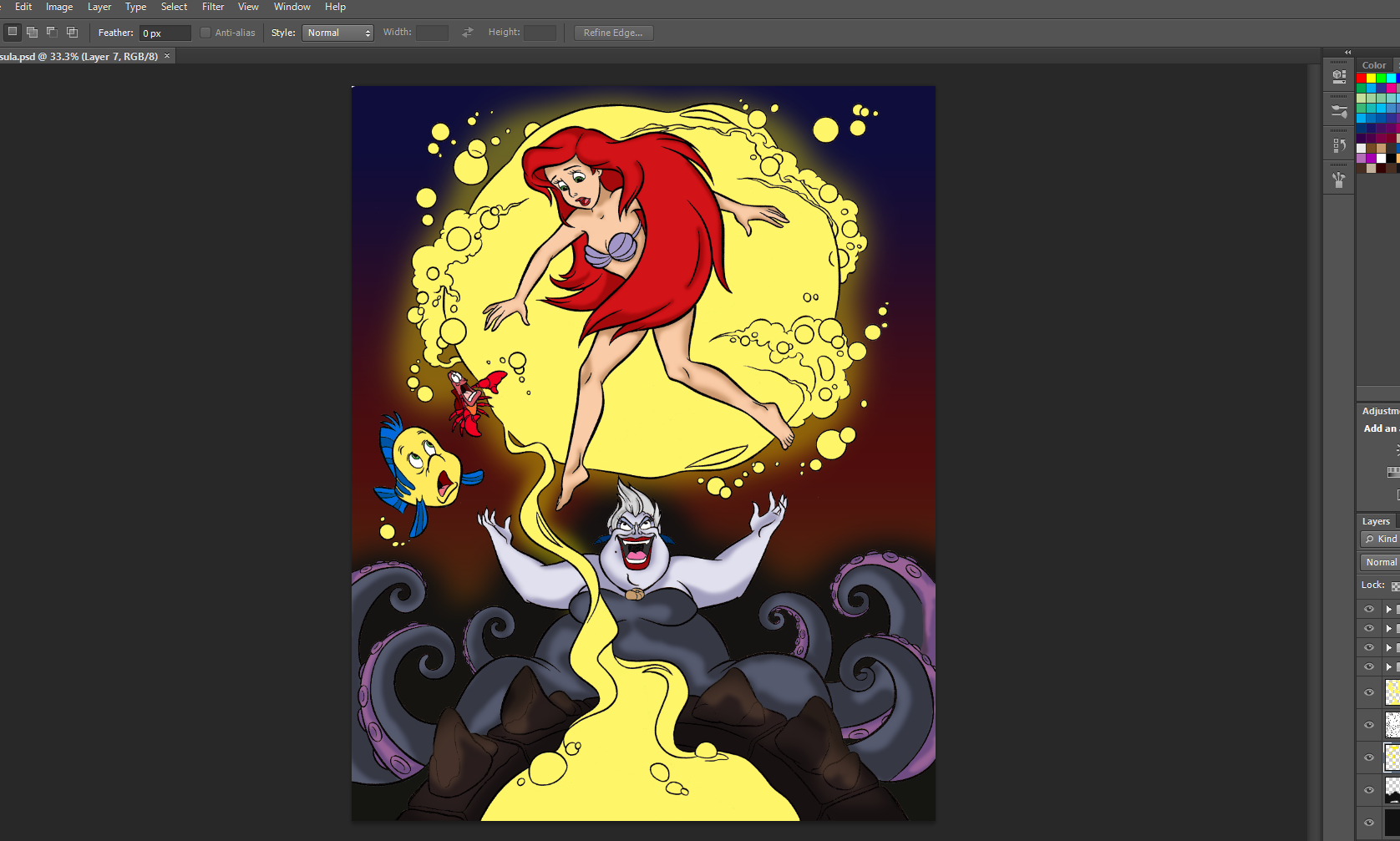Hide the fourth layer group
This screenshot has height=841, width=1400.
click(1369, 666)
